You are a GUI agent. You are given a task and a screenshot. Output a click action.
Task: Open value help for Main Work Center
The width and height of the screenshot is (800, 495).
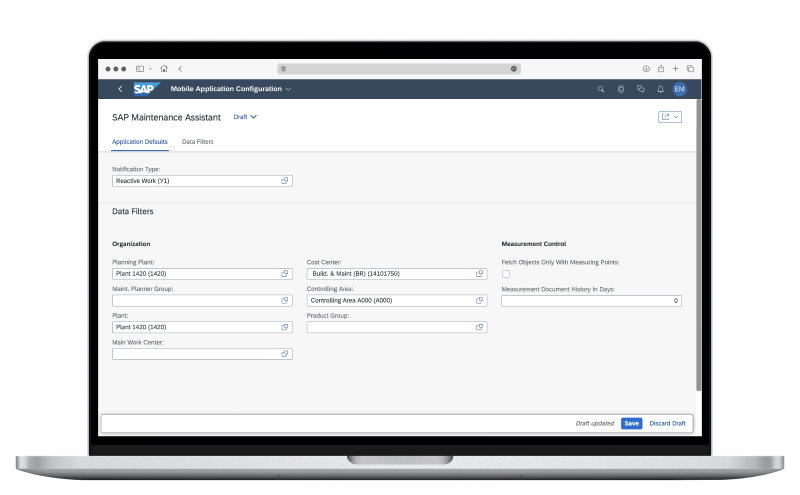(284, 354)
